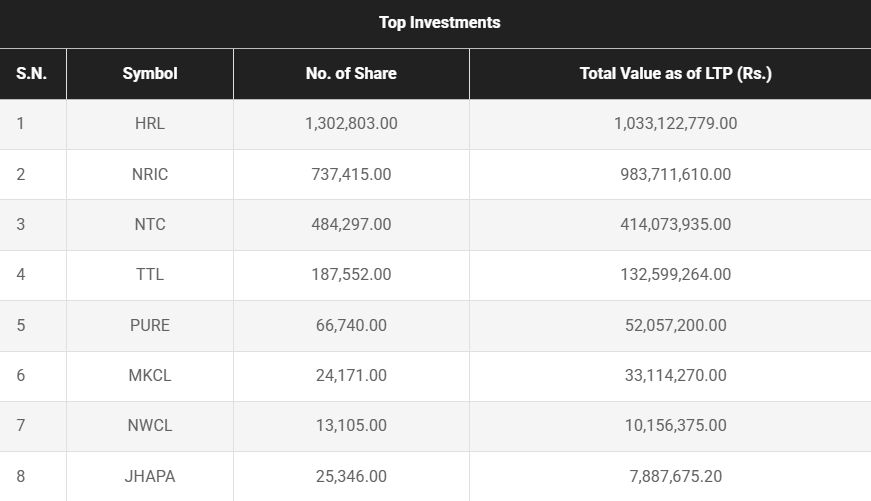Viewport: 871px width, 501px height.
Task: Choose the MKCL symbol cell
Action: coord(150,375)
